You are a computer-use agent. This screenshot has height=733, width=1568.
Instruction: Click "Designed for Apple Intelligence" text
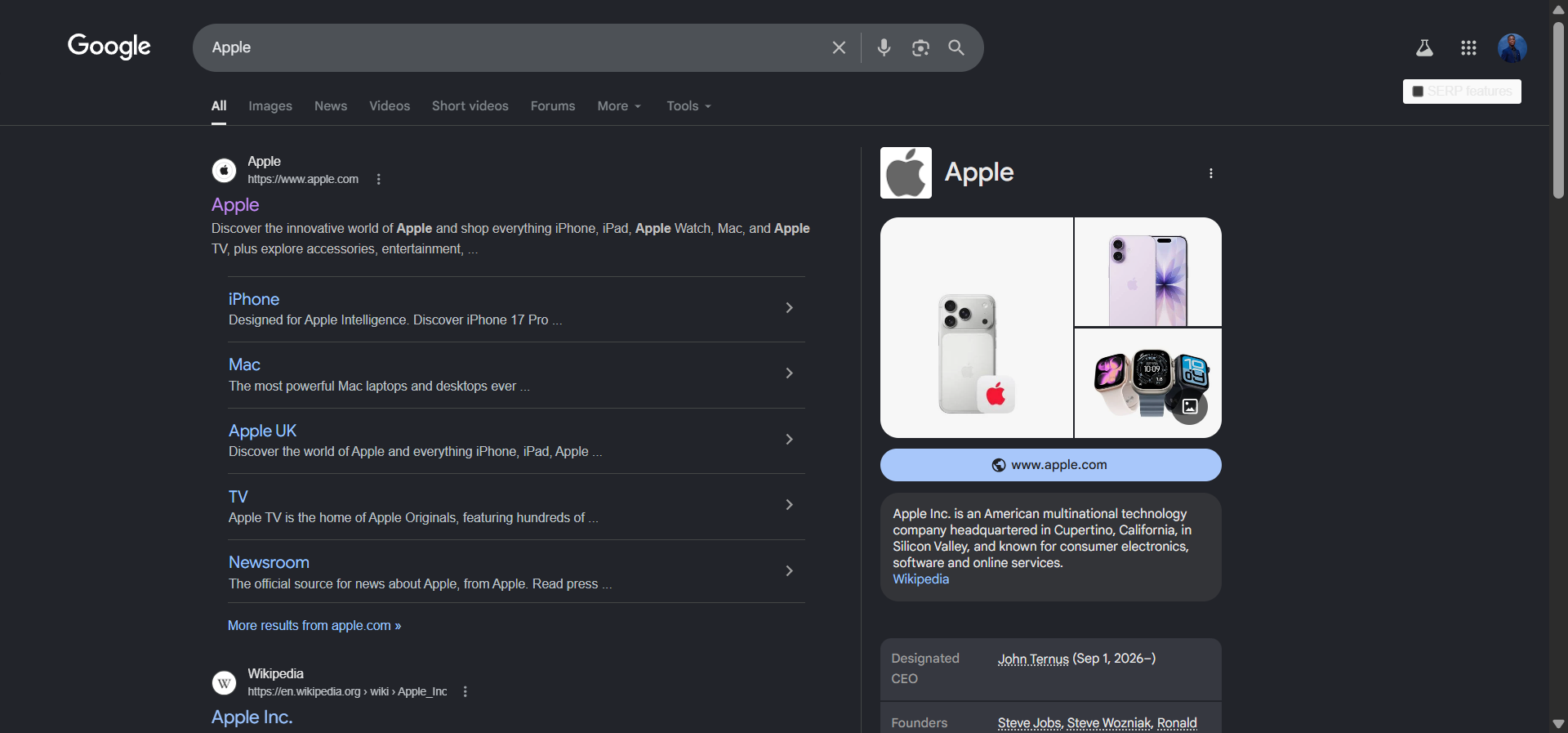point(395,320)
